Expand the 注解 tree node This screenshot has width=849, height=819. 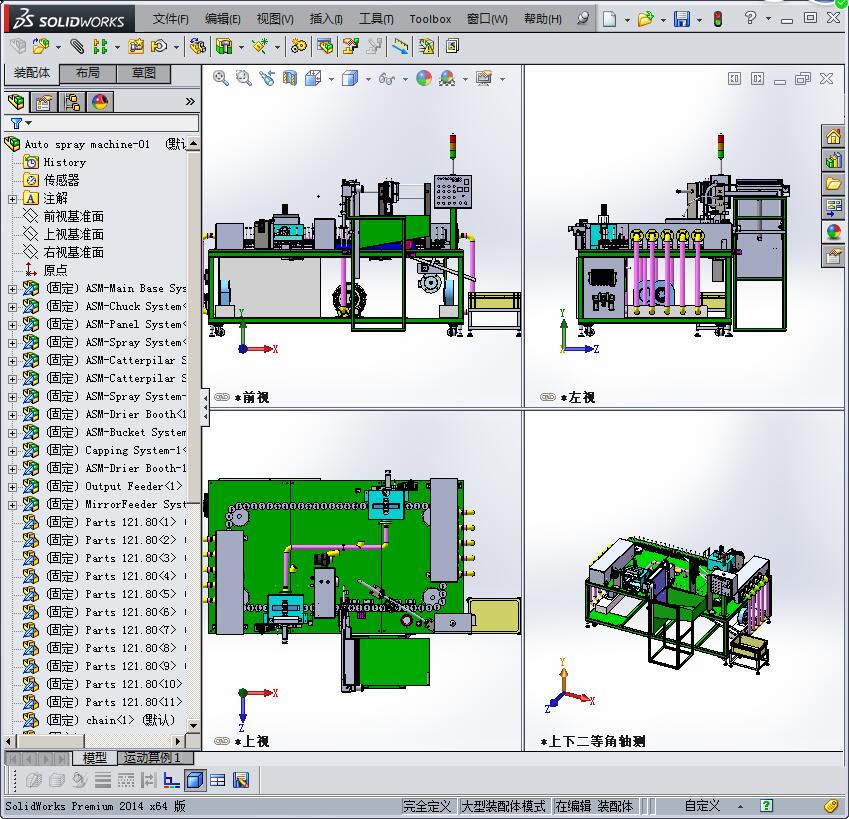pyautogui.click(x=12, y=199)
